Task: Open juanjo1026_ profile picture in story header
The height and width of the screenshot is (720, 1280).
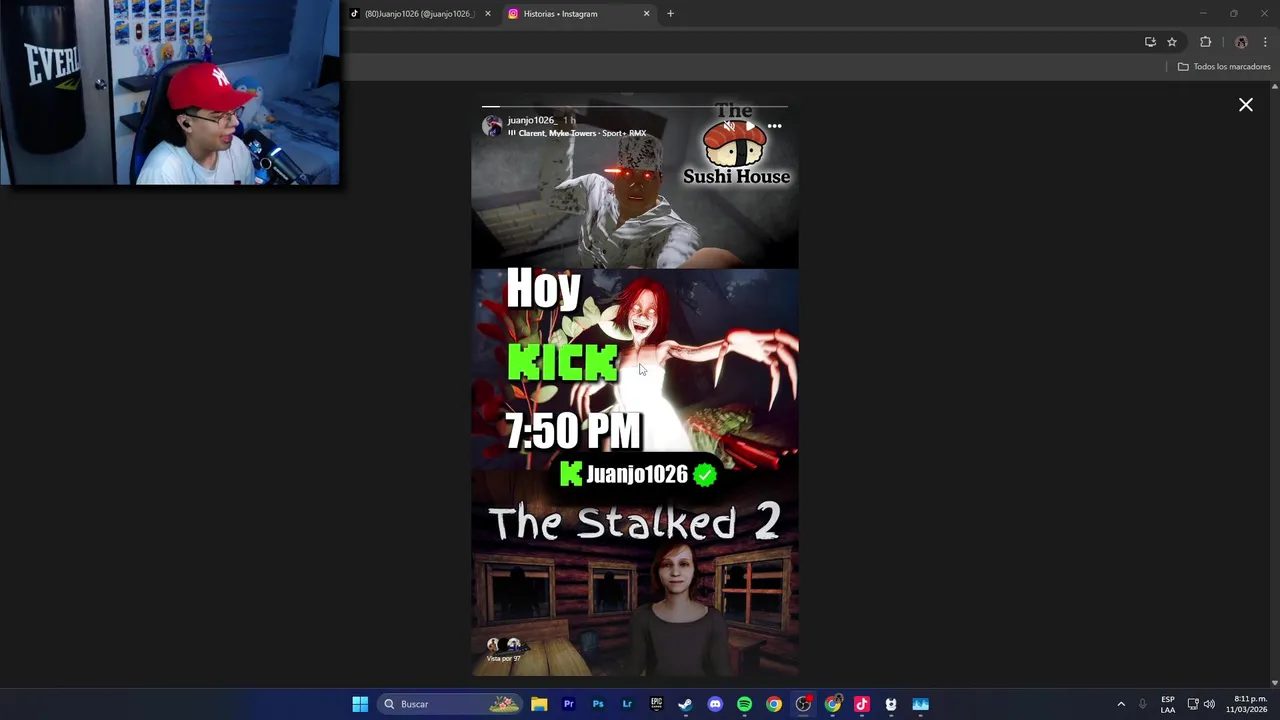Action: 492,125
